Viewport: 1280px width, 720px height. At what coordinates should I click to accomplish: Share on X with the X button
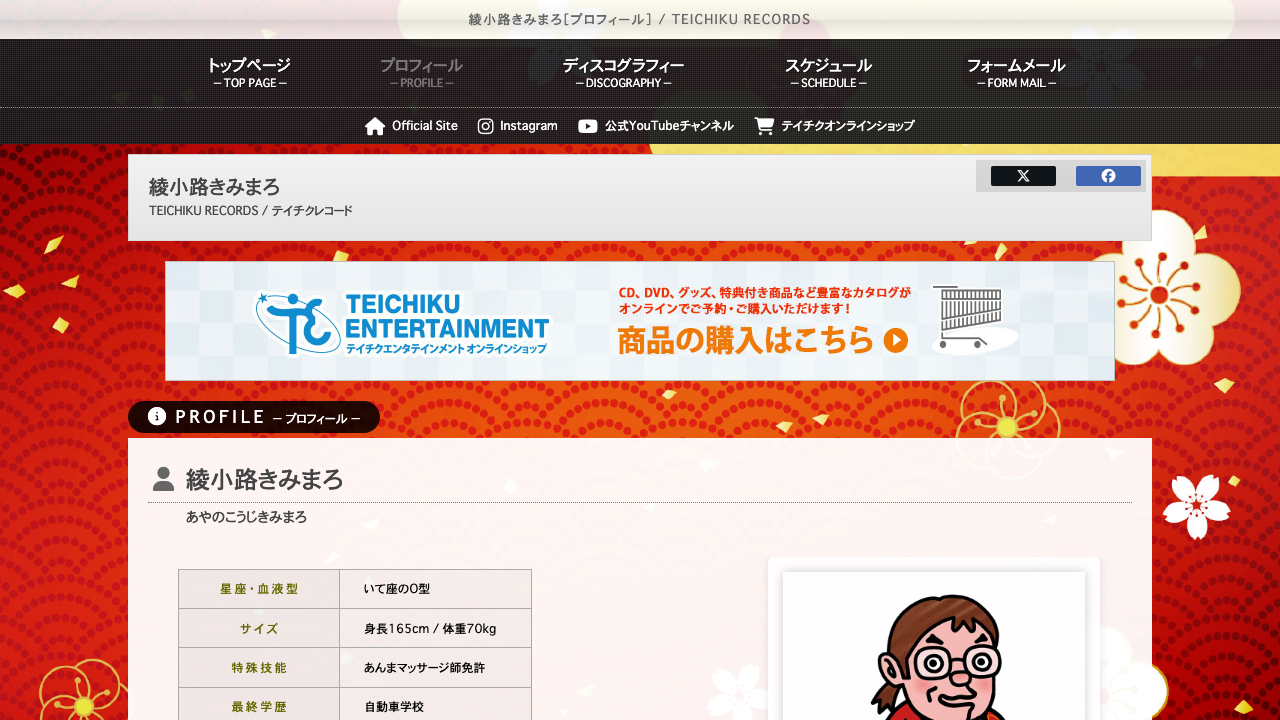(1023, 176)
